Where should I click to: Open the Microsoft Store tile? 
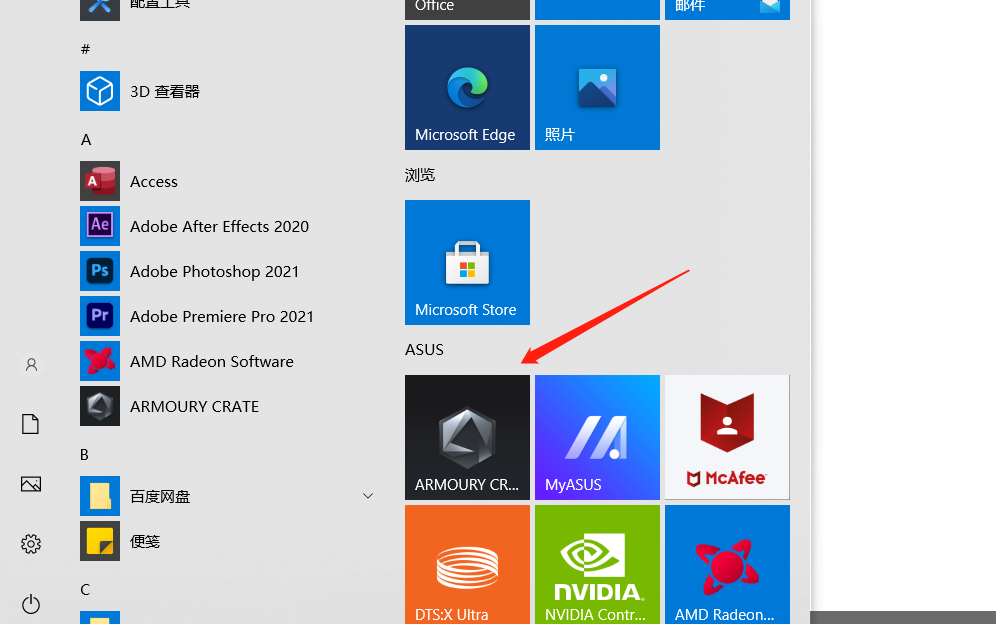[468, 262]
